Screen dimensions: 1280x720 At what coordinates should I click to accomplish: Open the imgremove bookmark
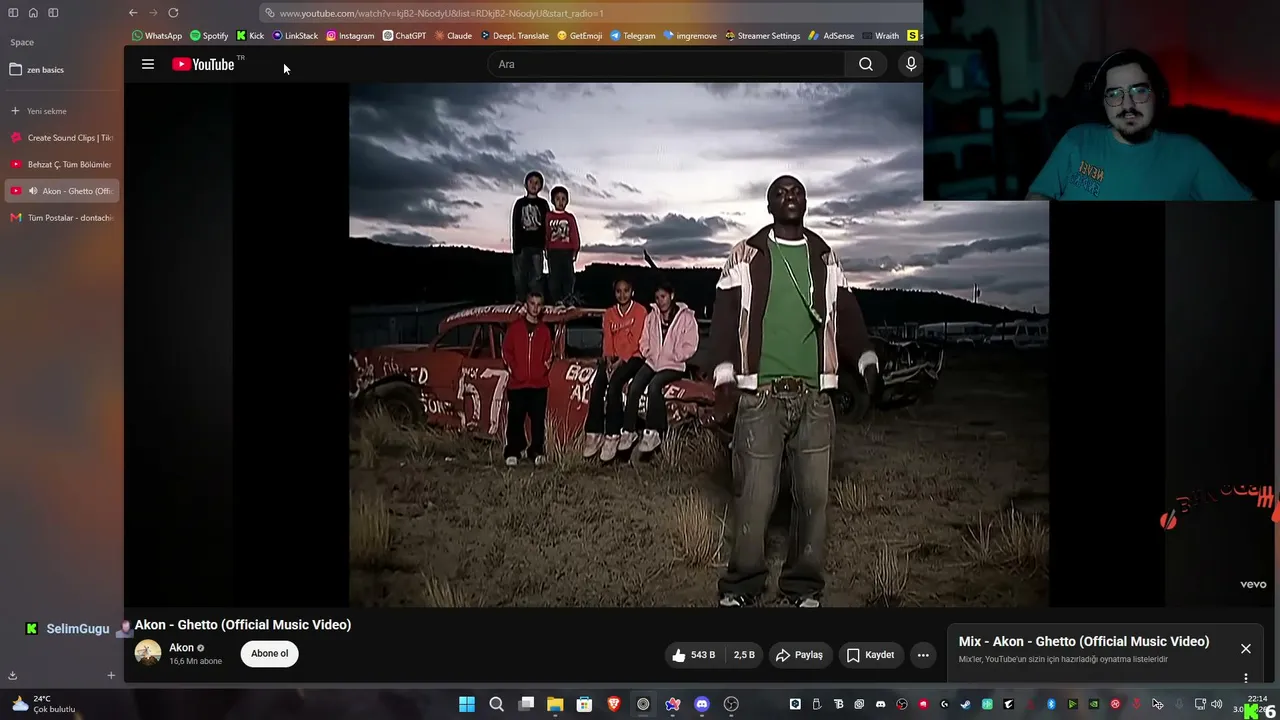[x=690, y=36]
